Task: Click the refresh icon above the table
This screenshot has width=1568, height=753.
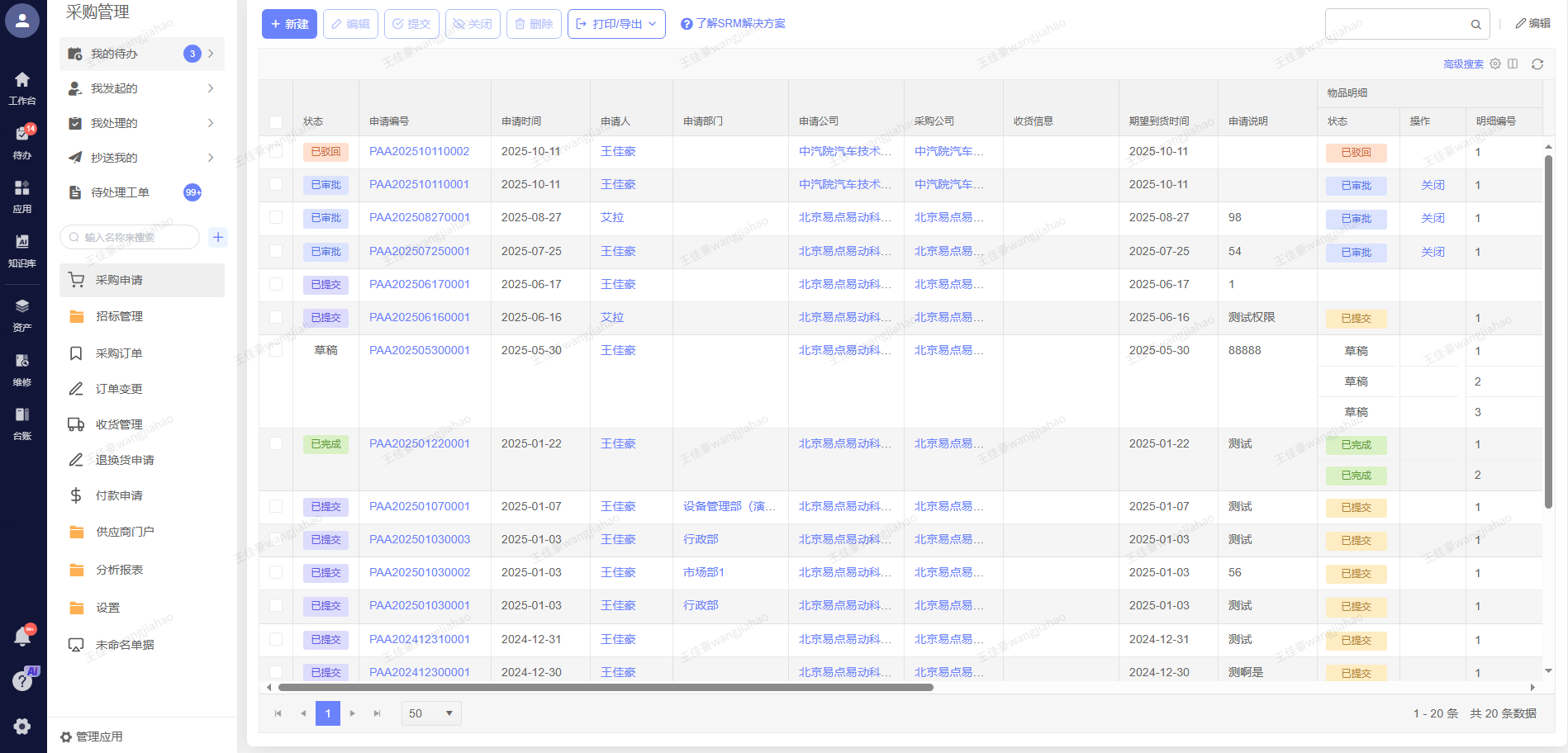Action: click(1537, 64)
